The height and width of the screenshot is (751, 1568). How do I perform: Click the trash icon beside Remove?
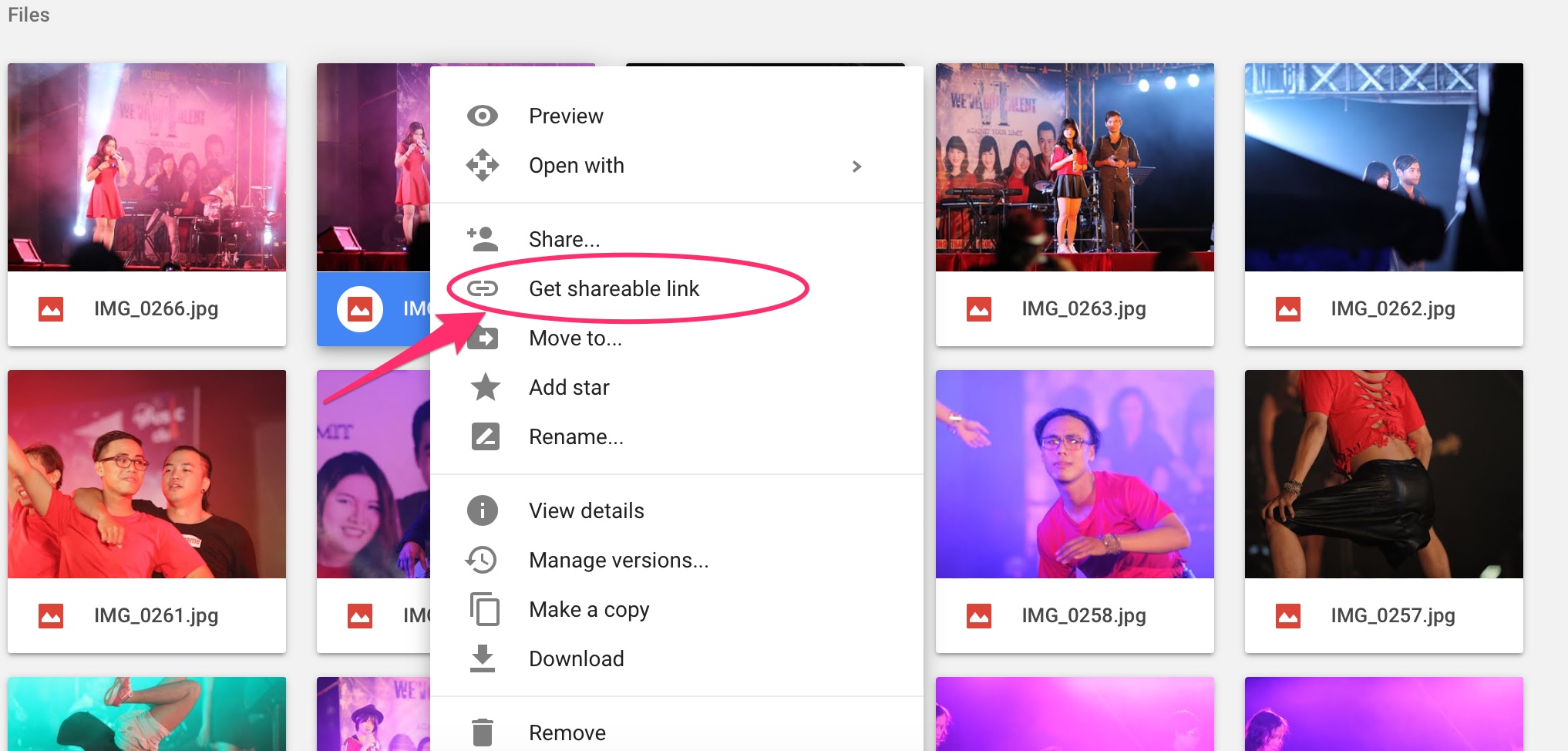483,732
